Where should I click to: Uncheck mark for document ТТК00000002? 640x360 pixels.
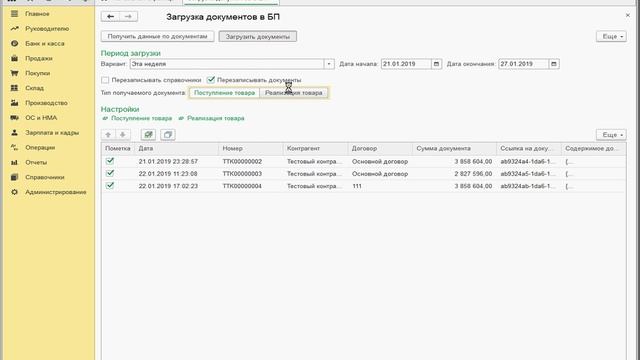tap(110, 161)
